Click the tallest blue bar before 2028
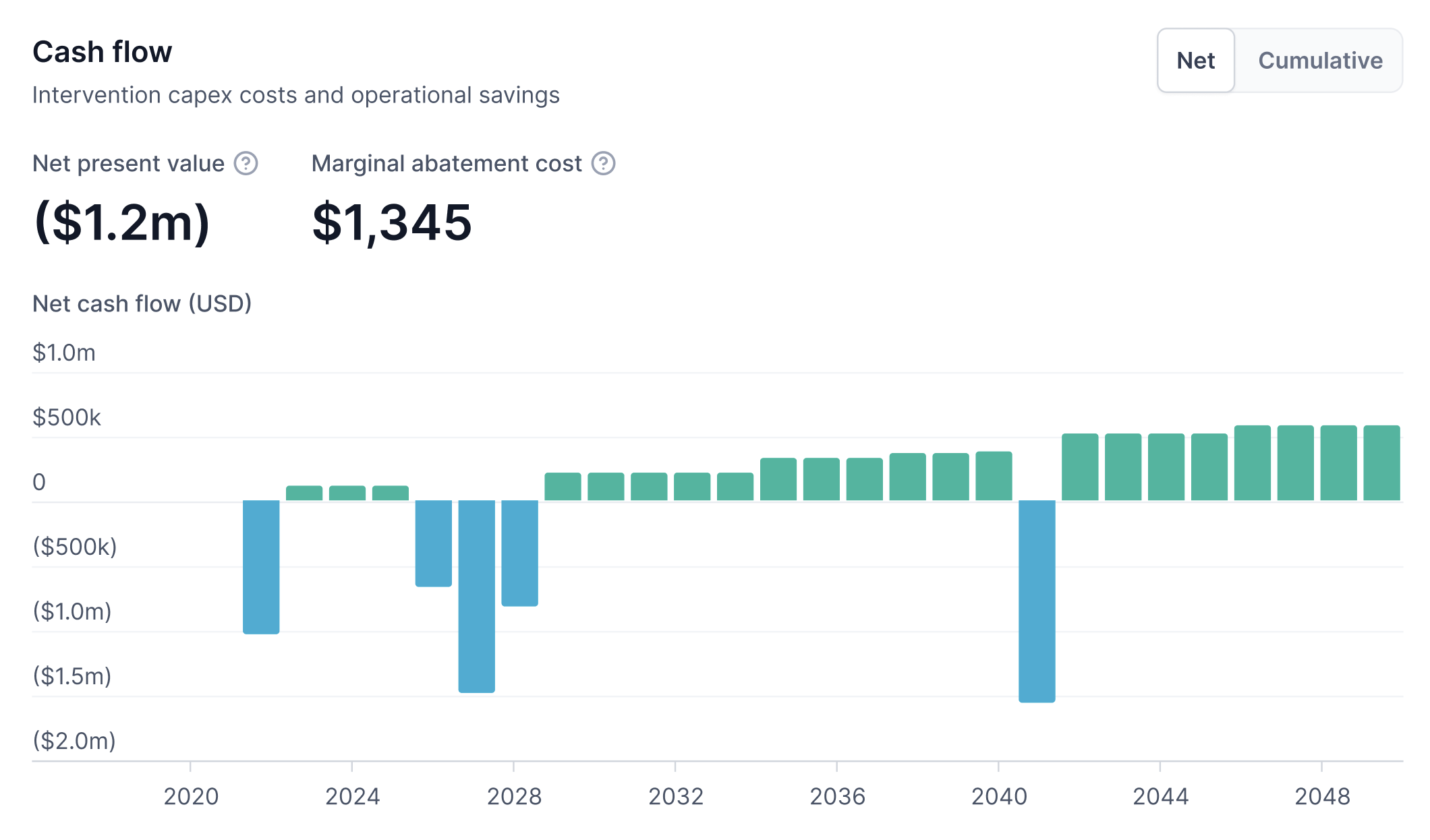Screen dimensions: 1430x840 tap(476, 596)
